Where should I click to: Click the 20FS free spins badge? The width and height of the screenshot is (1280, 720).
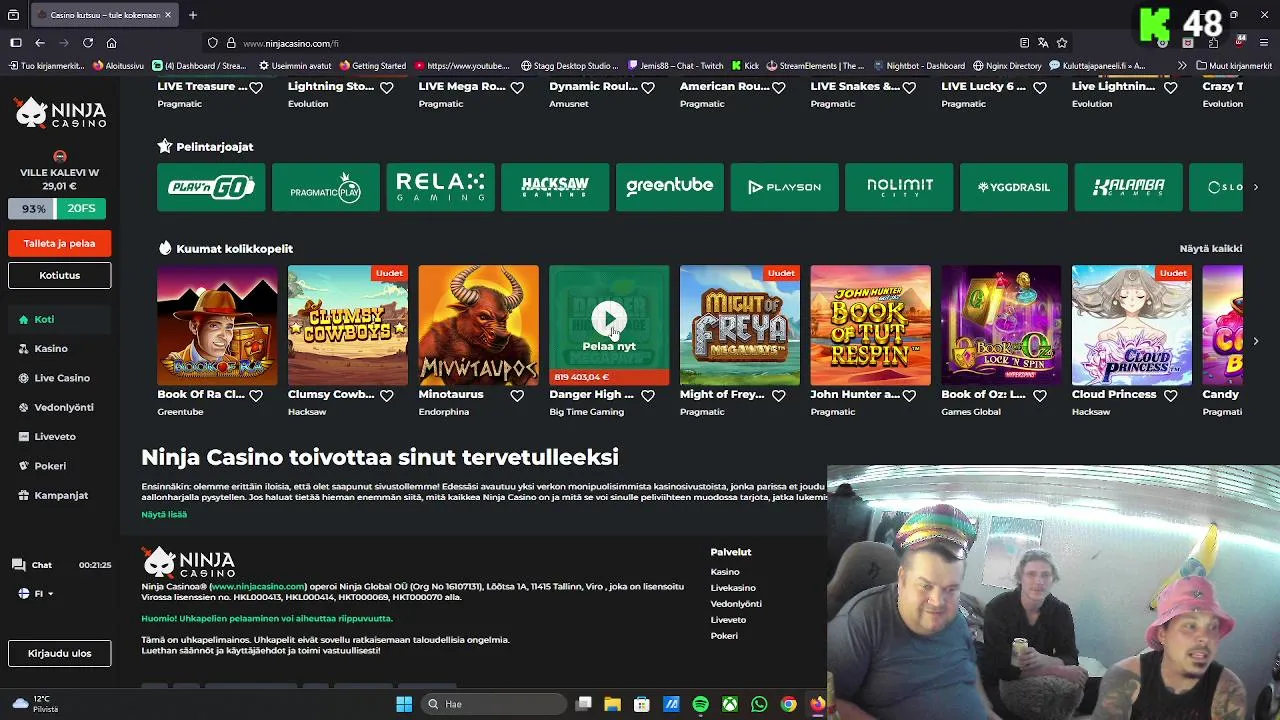[x=81, y=209]
